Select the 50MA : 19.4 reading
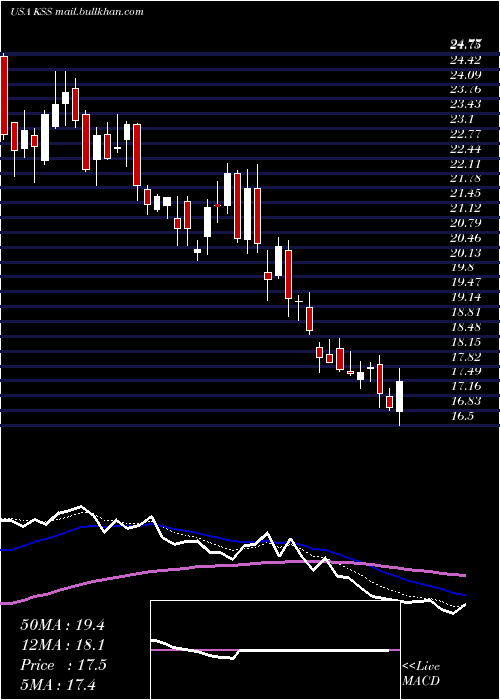The width and height of the screenshot is (500, 700). [62, 625]
